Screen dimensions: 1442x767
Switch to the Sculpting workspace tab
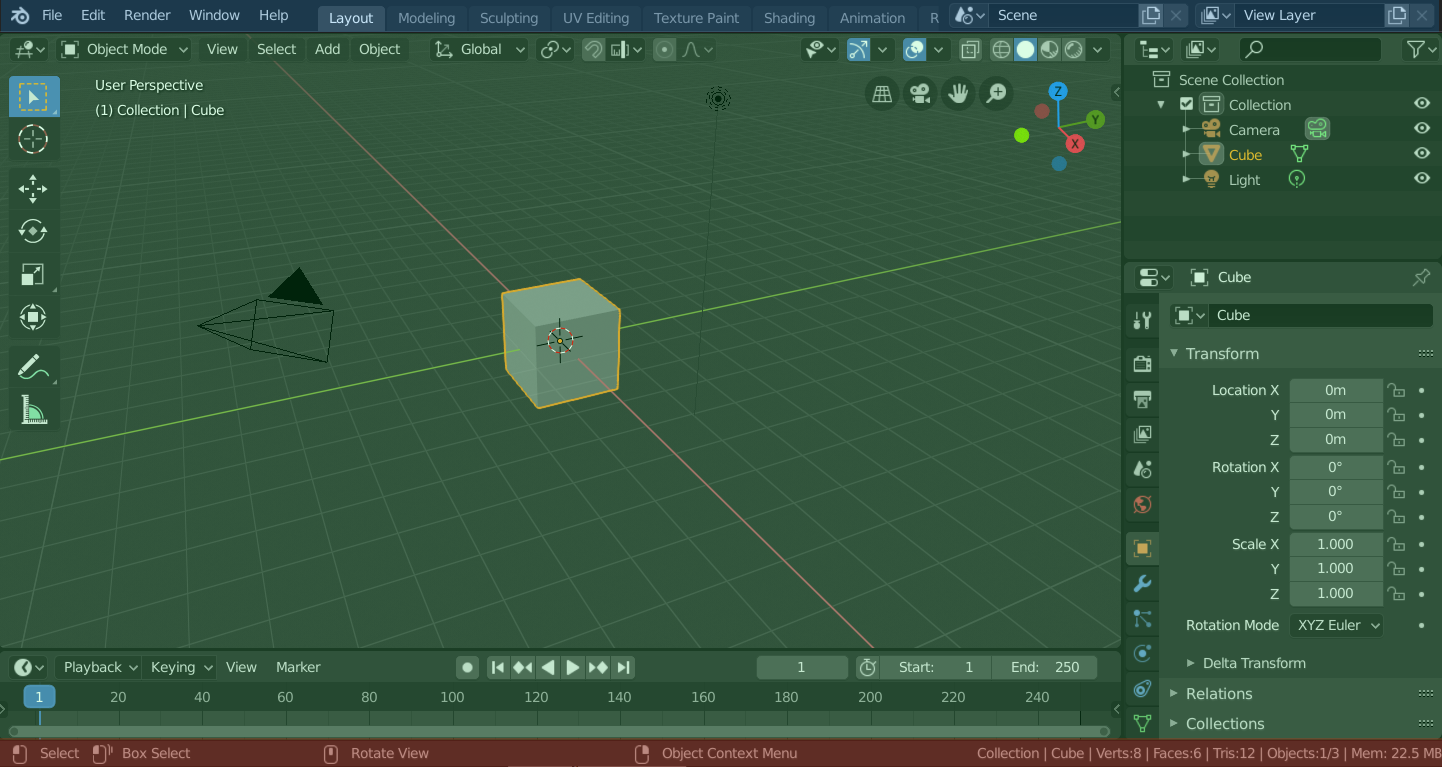coord(508,17)
